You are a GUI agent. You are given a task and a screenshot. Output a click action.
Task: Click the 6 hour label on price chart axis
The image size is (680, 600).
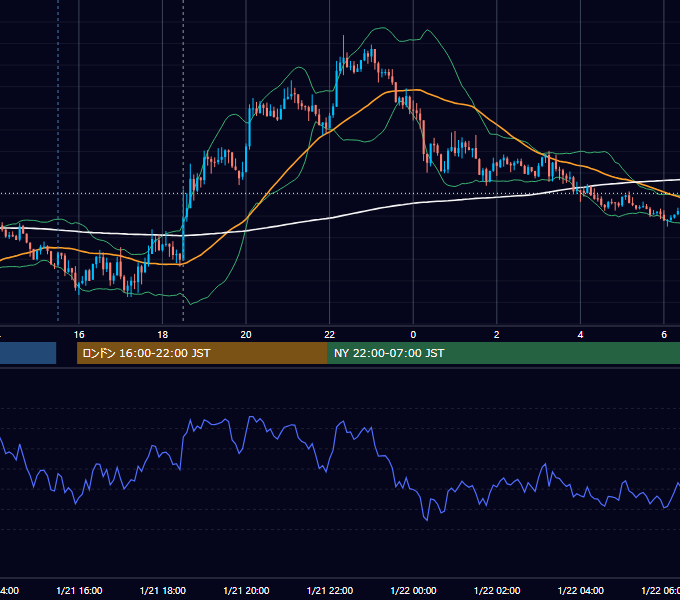click(664, 335)
